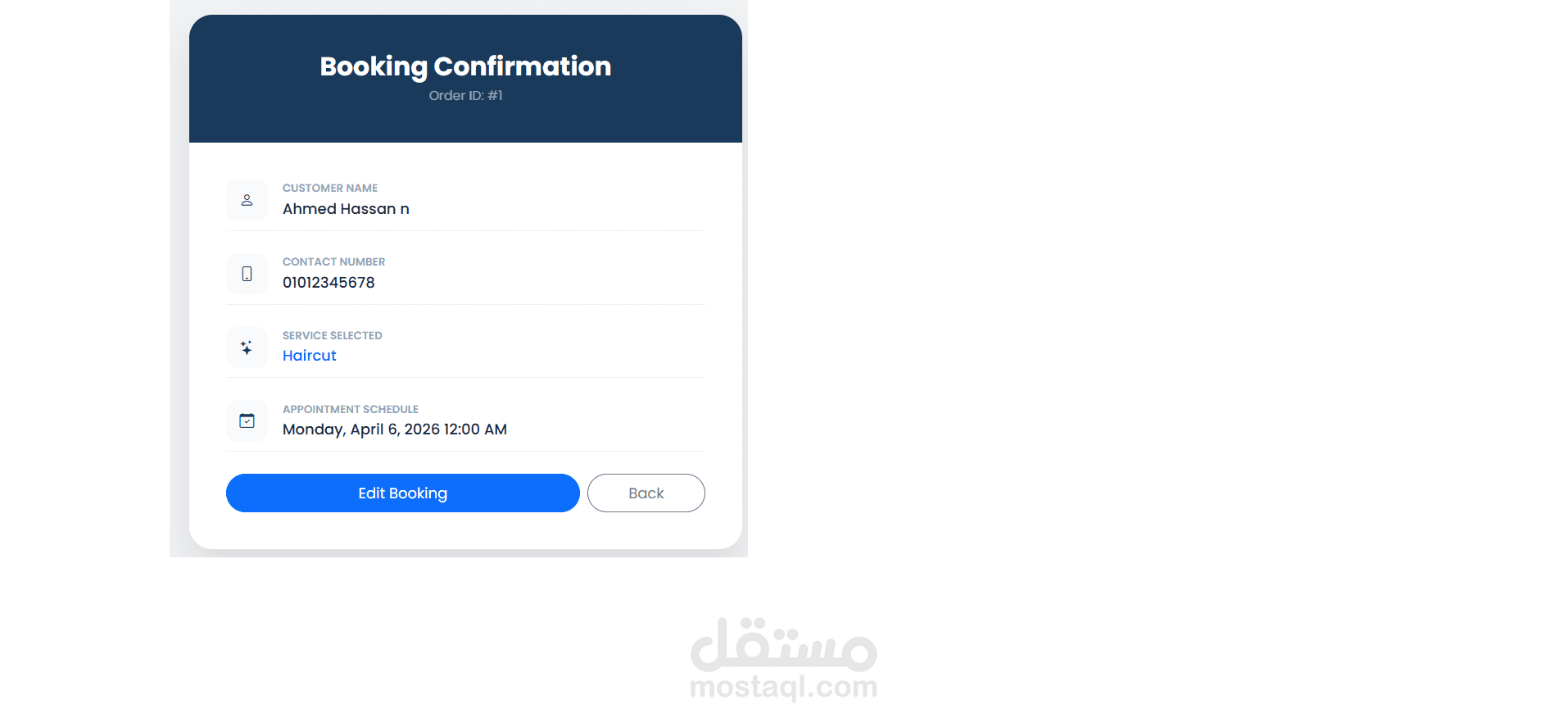The height and width of the screenshot is (718, 1568).
Task: Select the customer name Ahmed Hassan n
Action: (x=346, y=209)
